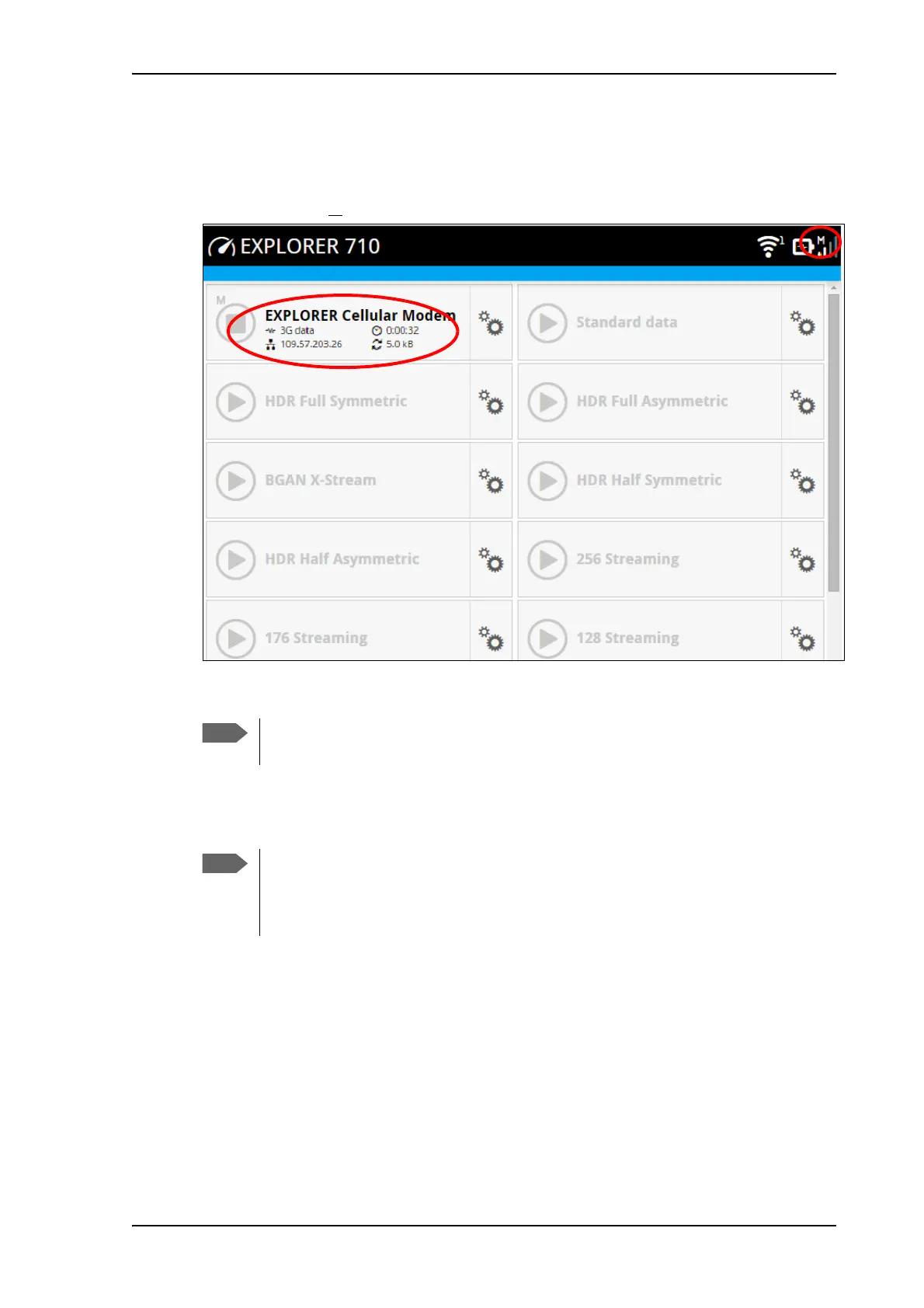924x1308 pixels.
Task: Start HDR Full Symmetric streaming
Action: pyautogui.click(x=235, y=402)
